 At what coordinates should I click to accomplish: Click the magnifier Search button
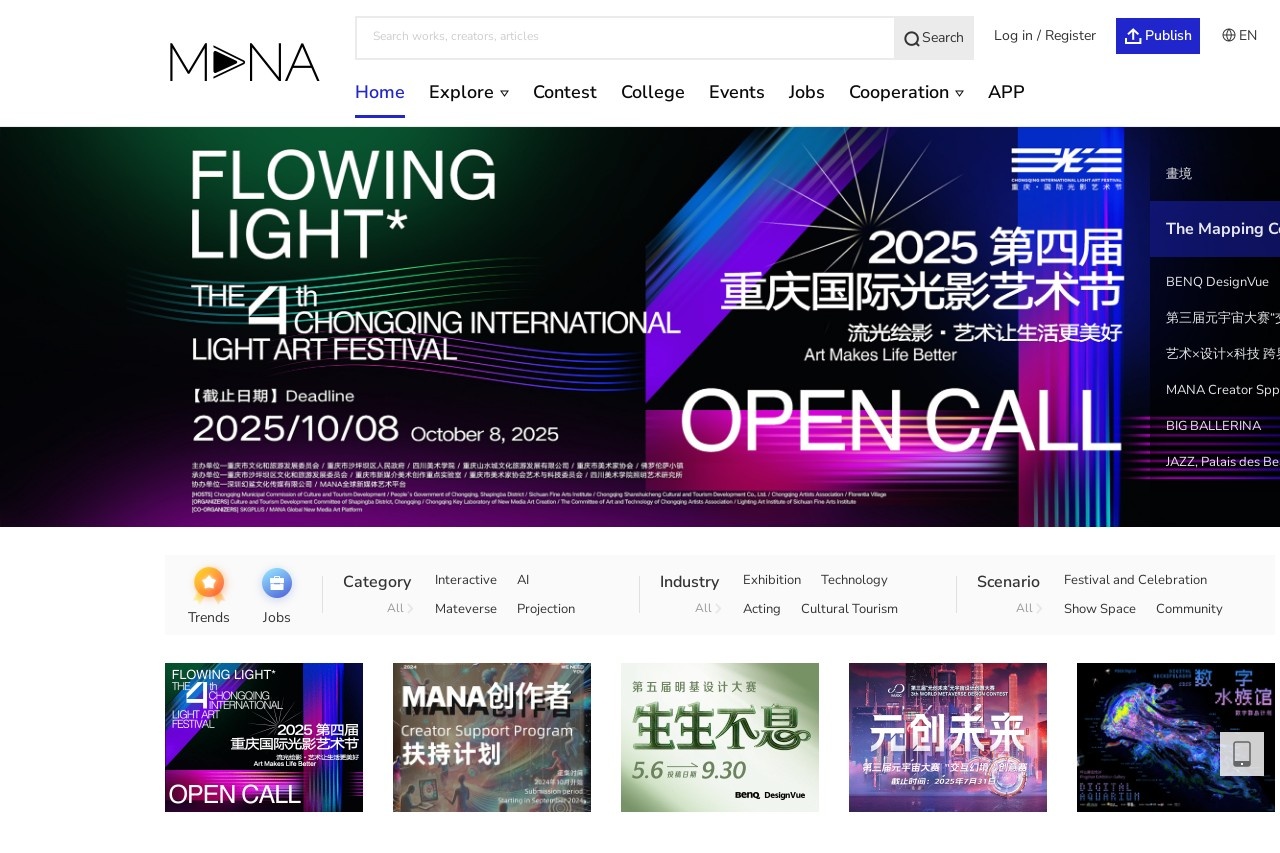click(934, 38)
